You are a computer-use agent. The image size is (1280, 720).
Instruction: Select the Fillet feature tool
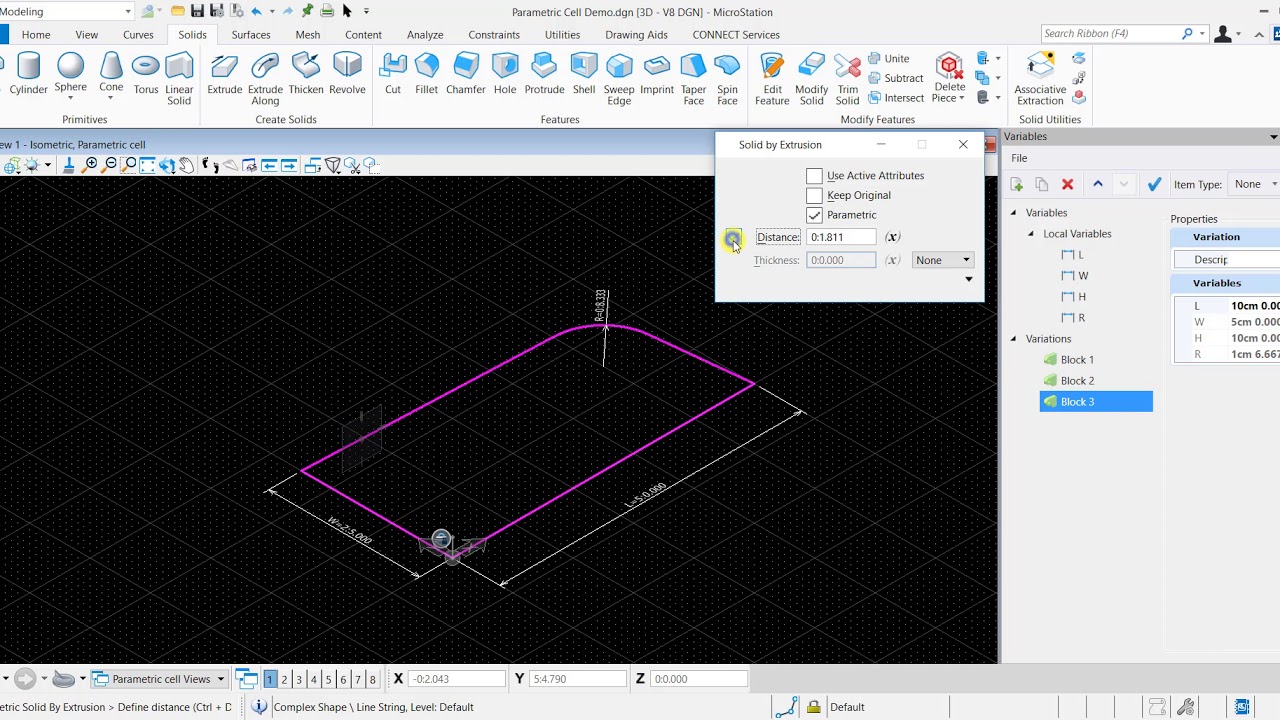pyautogui.click(x=427, y=76)
